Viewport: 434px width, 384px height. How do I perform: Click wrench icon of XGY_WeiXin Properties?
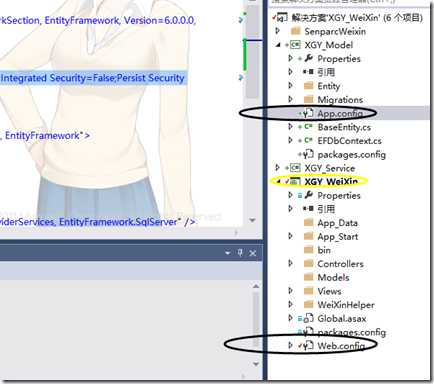(309, 195)
